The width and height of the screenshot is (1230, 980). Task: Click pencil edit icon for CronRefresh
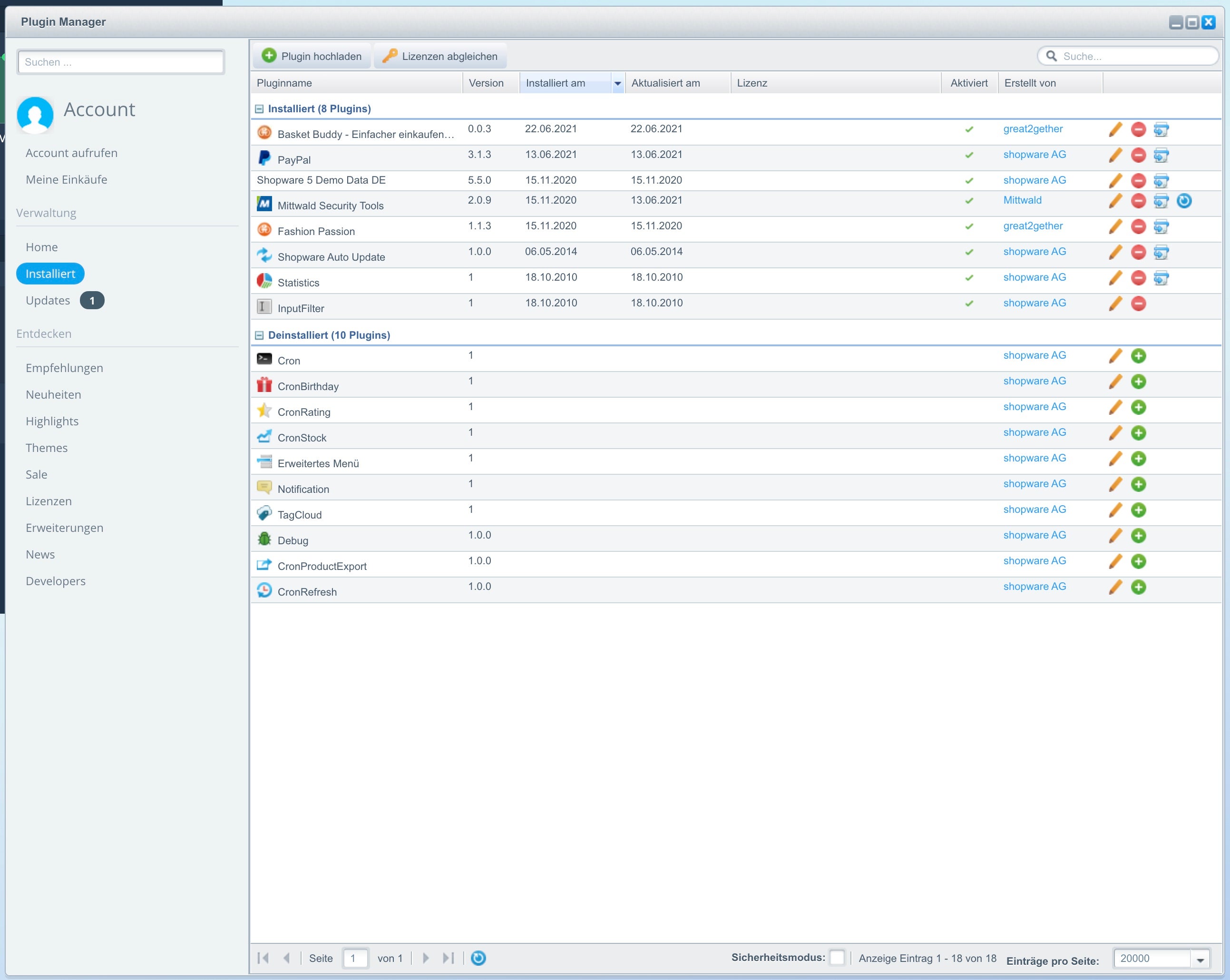[x=1115, y=588]
